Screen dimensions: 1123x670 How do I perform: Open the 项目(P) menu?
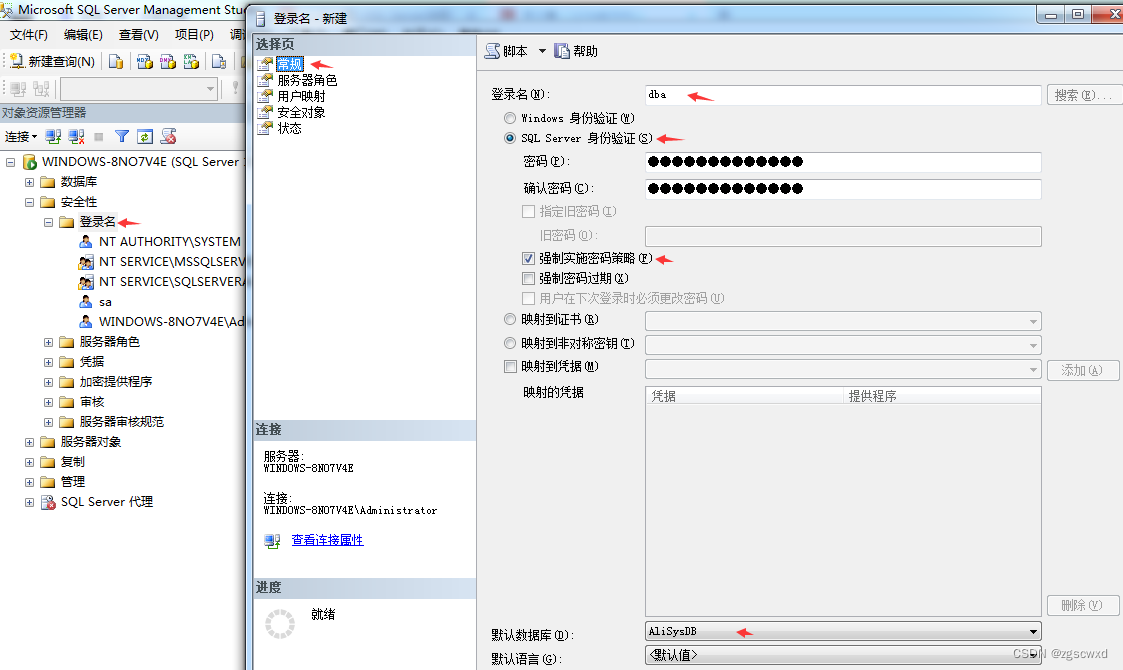(194, 34)
